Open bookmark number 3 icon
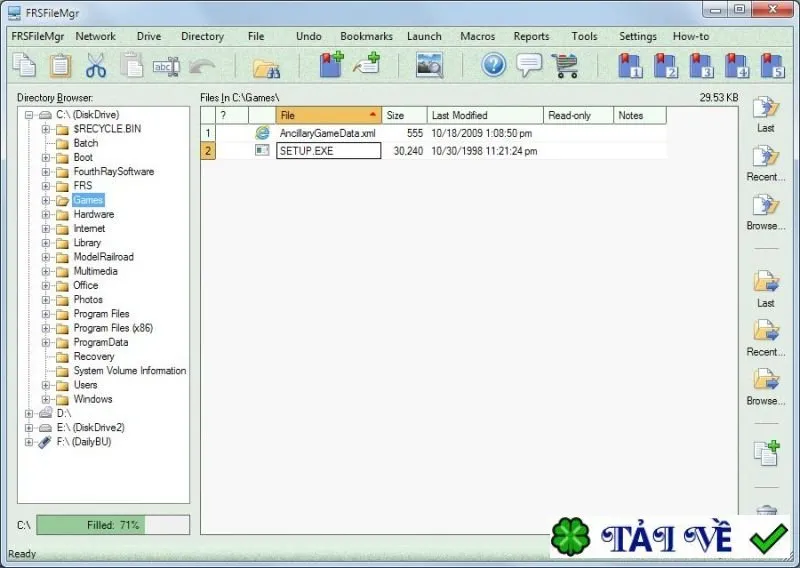Viewport: 800px width, 568px height. (x=702, y=65)
